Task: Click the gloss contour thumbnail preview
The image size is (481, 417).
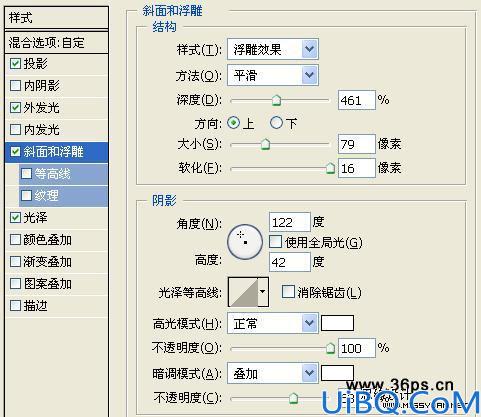Action: click(x=243, y=292)
